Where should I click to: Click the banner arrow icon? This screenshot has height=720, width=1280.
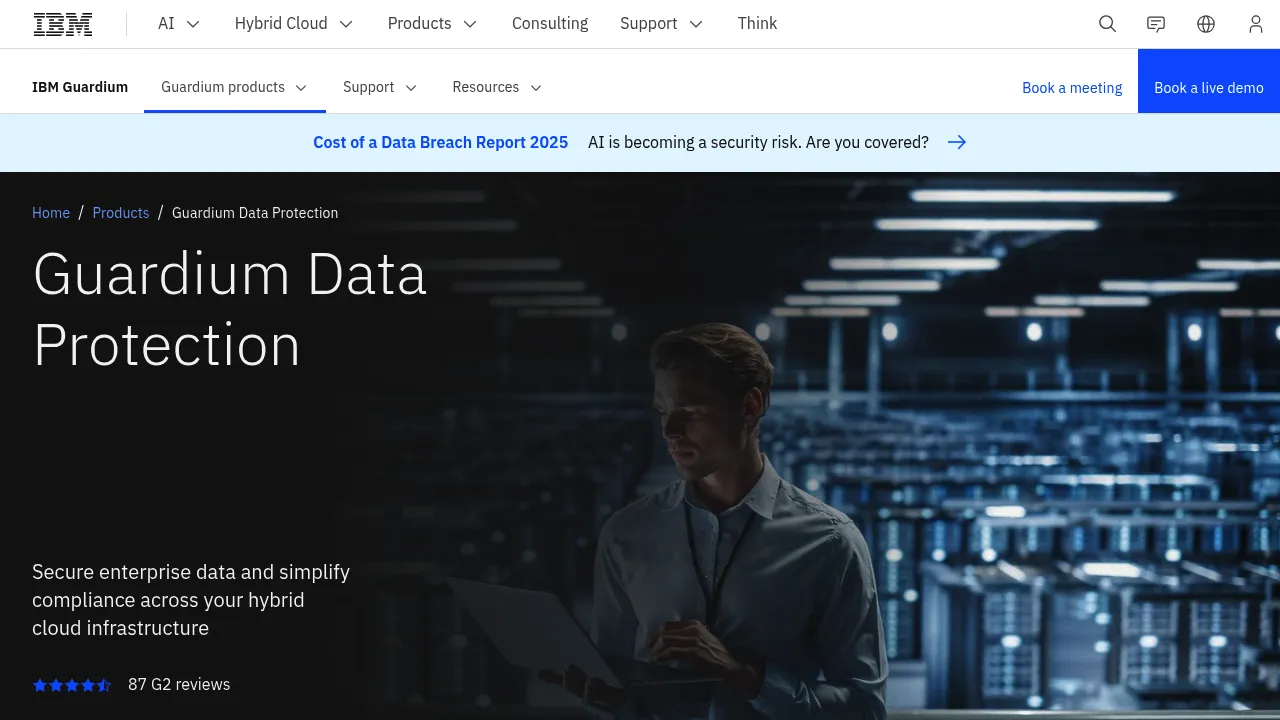957,142
